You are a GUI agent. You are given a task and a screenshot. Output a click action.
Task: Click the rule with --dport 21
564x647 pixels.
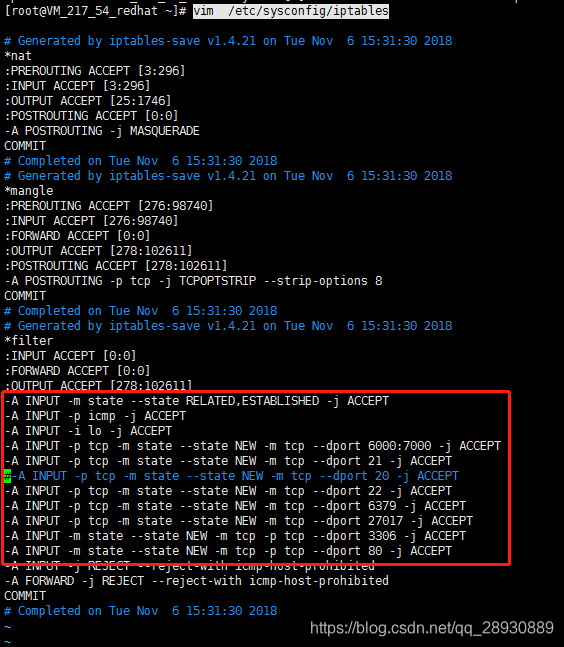point(228,460)
